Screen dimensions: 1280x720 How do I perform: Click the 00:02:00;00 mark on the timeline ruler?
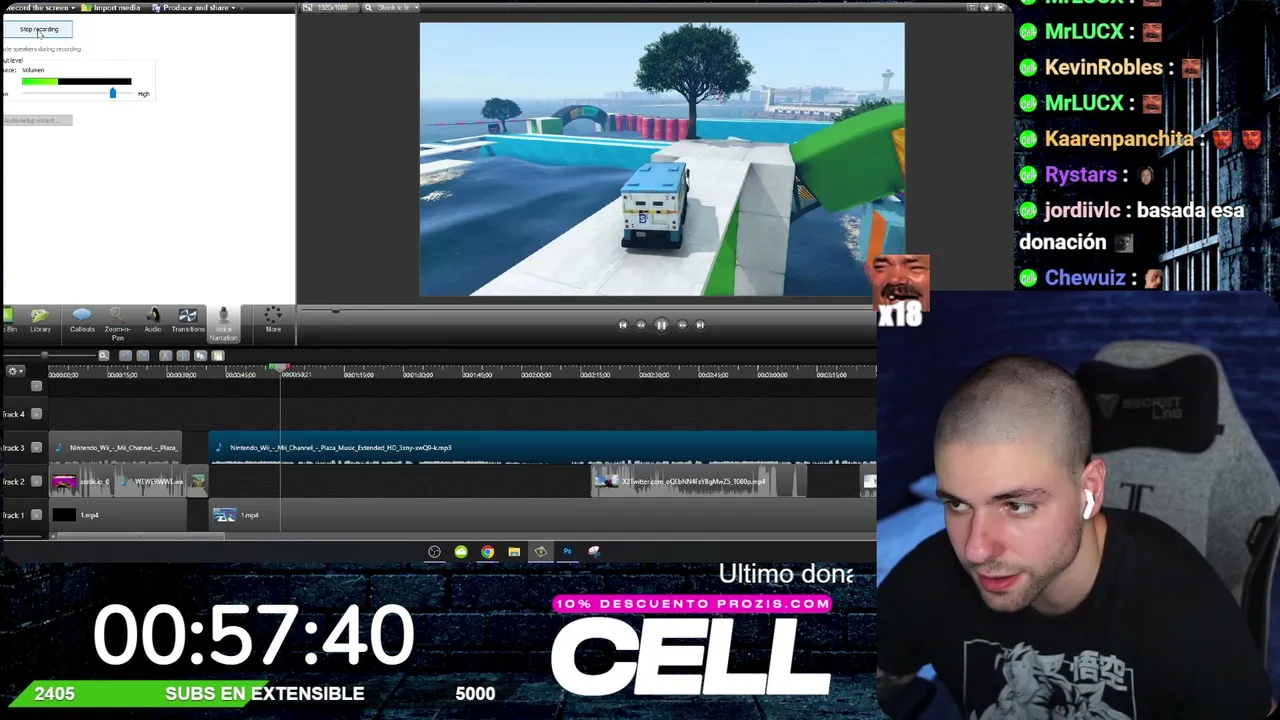click(x=536, y=375)
